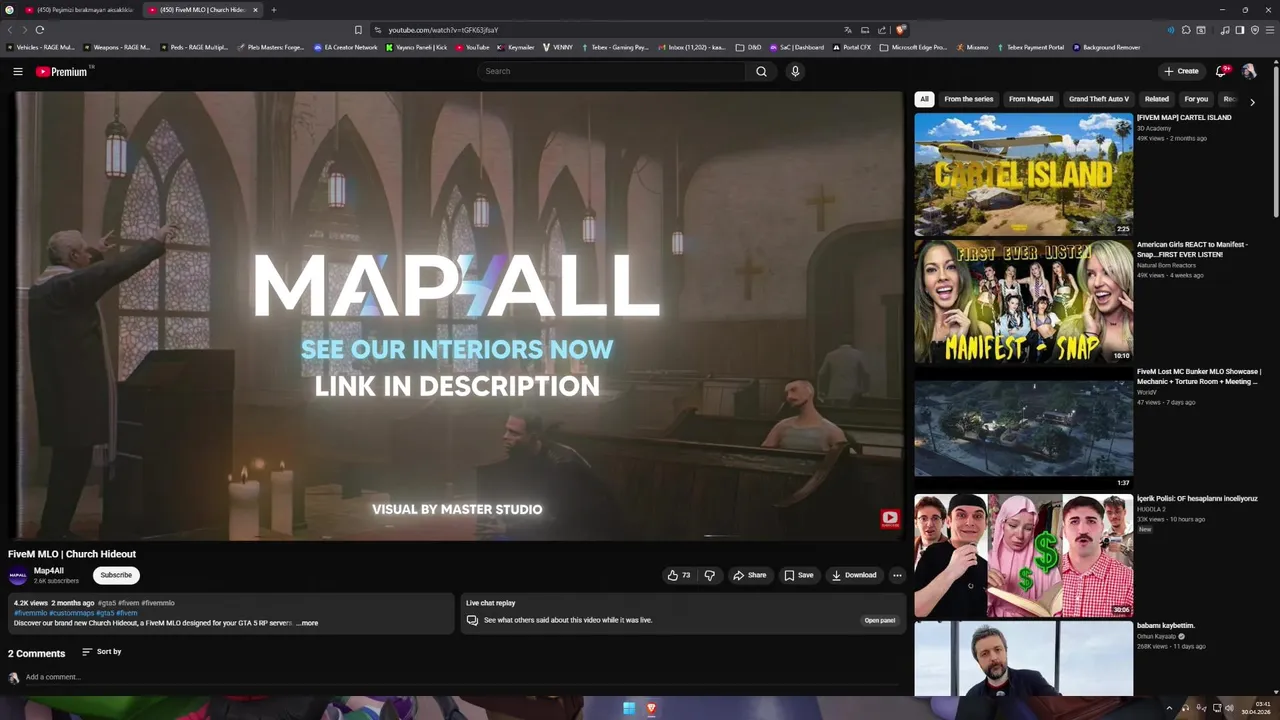Dislike the video with thumbs down
Viewport: 1280px width, 720px height.
710,575
